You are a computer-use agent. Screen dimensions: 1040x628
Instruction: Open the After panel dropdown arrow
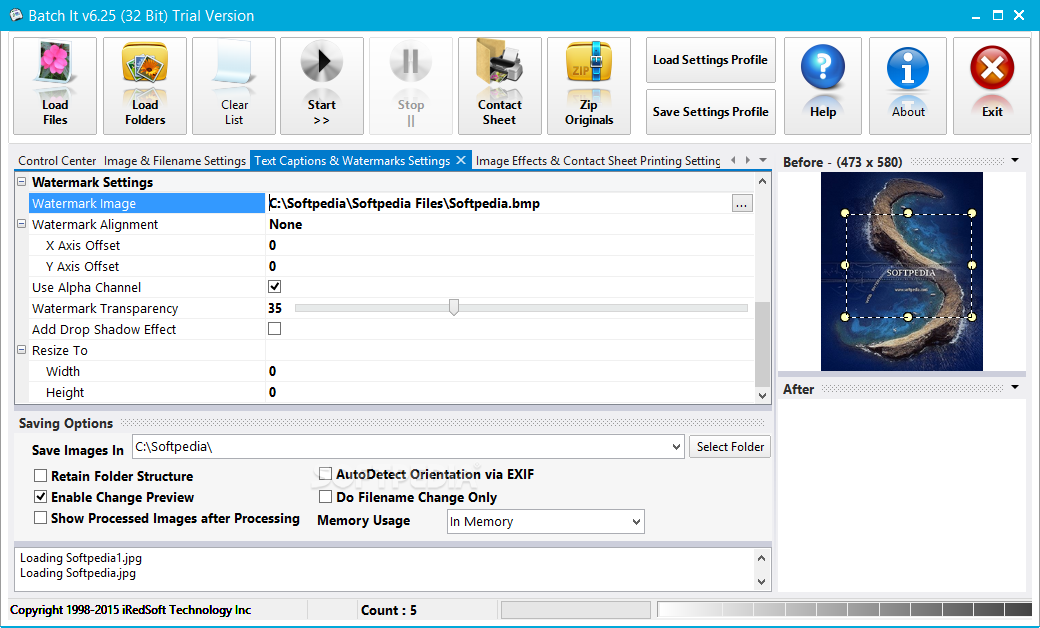(1015, 387)
